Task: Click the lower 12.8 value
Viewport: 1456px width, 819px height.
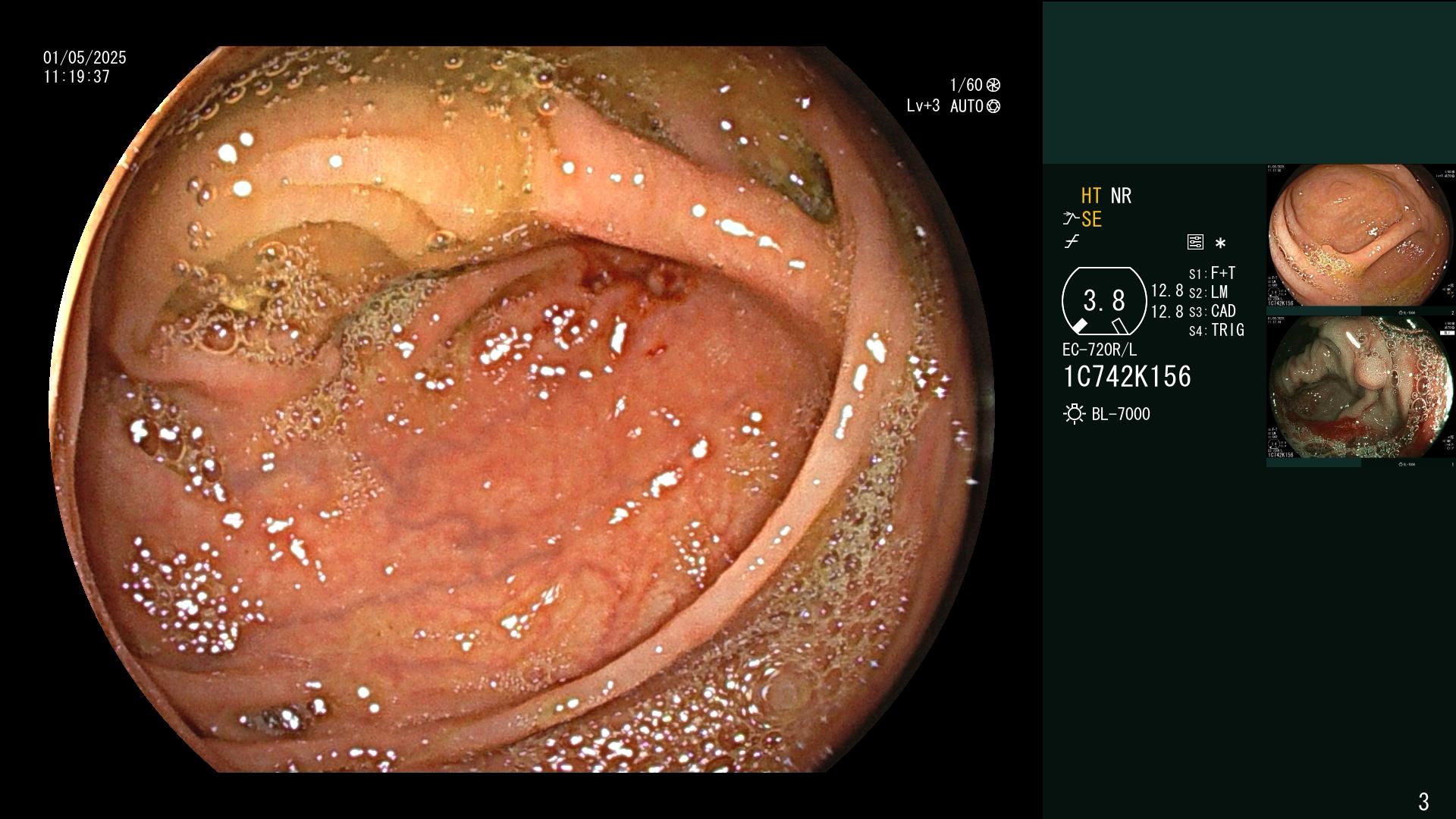Action: point(1167,311)
